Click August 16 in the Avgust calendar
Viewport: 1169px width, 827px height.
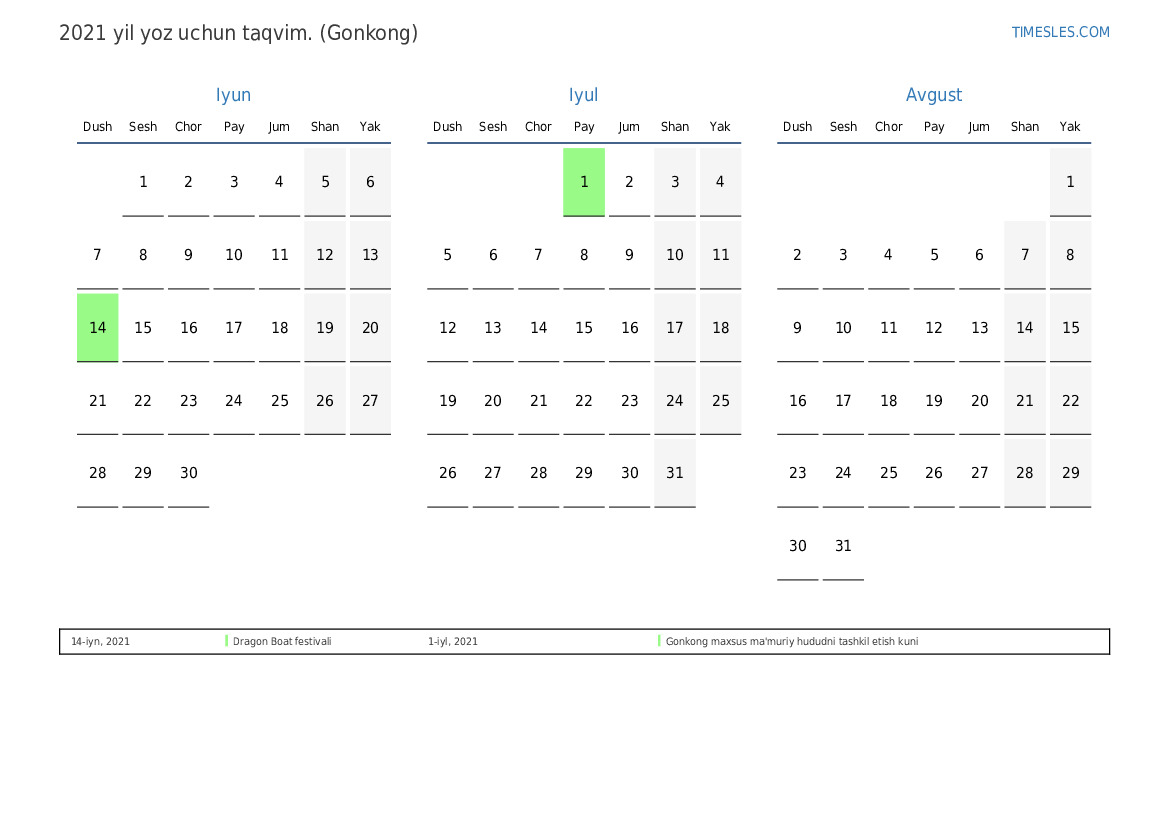[798, 401]
